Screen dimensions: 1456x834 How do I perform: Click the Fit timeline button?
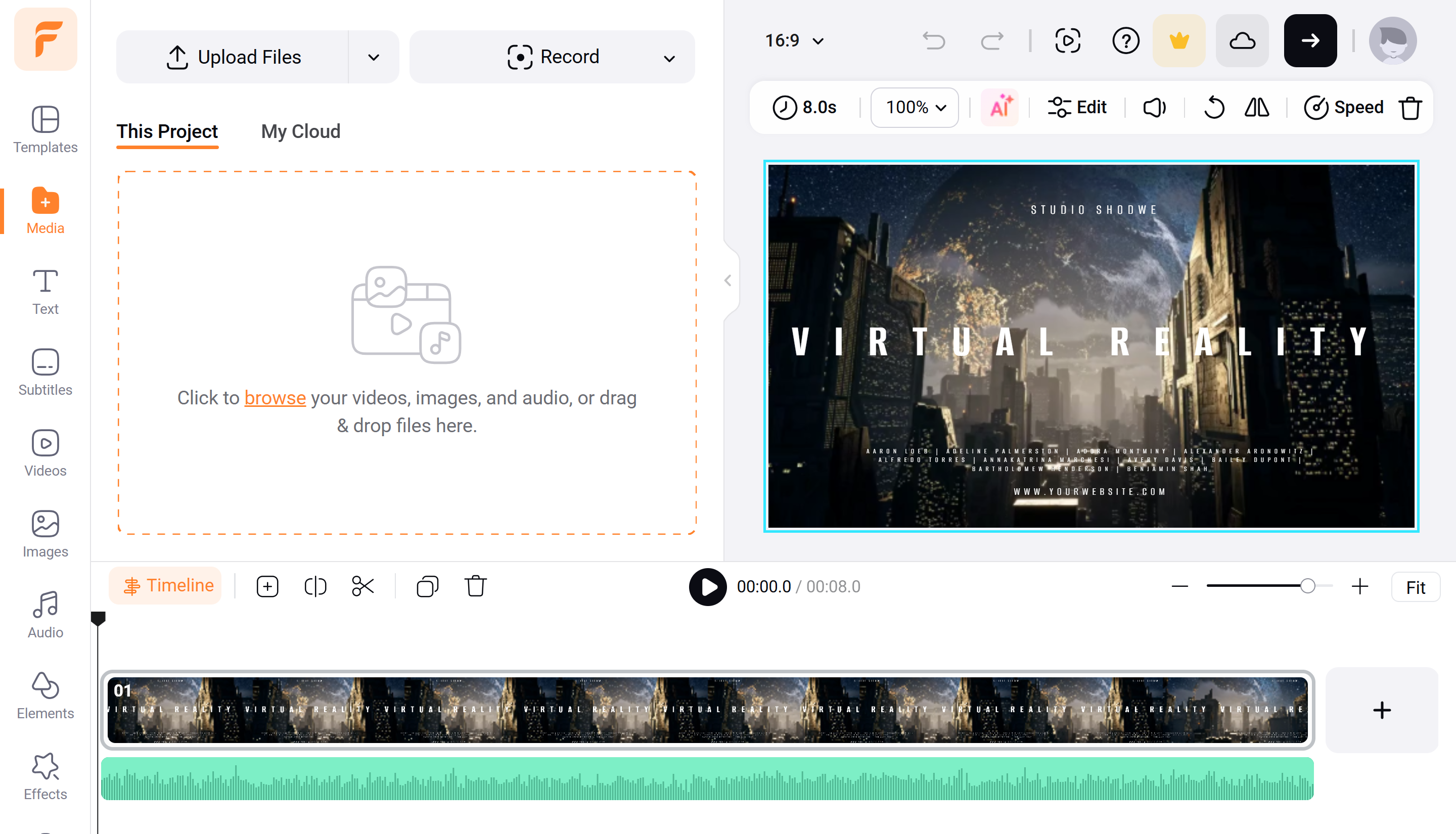(1416, 587)
